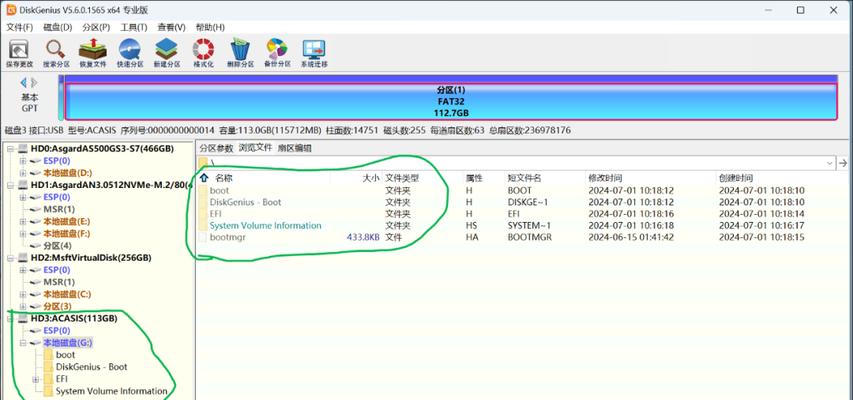853x400 pixels.
Task: Select the bootmgr file name in list
Action: tap(228, 237)
